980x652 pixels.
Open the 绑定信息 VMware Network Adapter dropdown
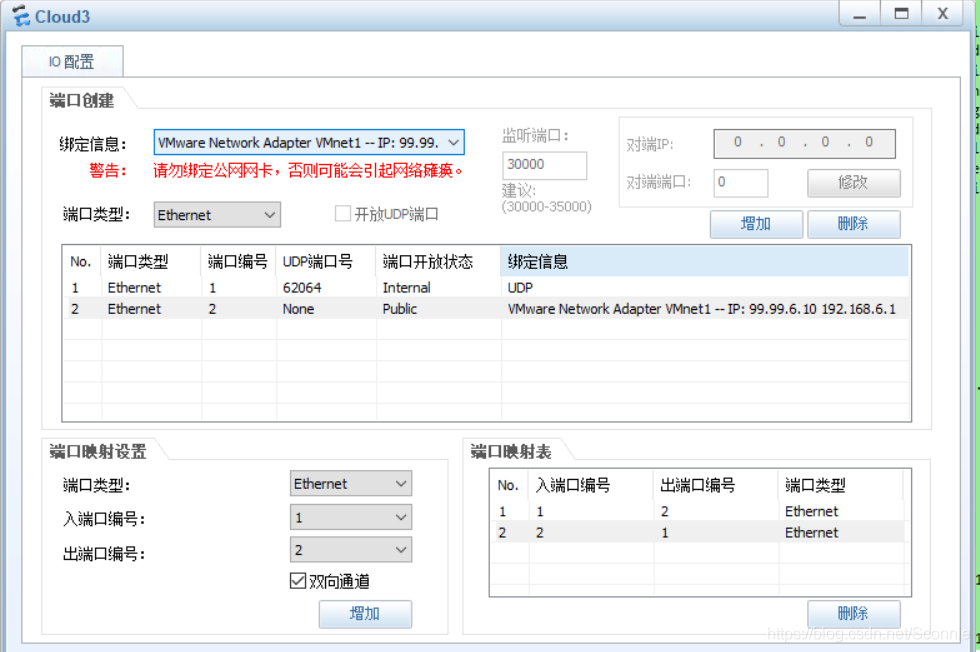(309, 143)
